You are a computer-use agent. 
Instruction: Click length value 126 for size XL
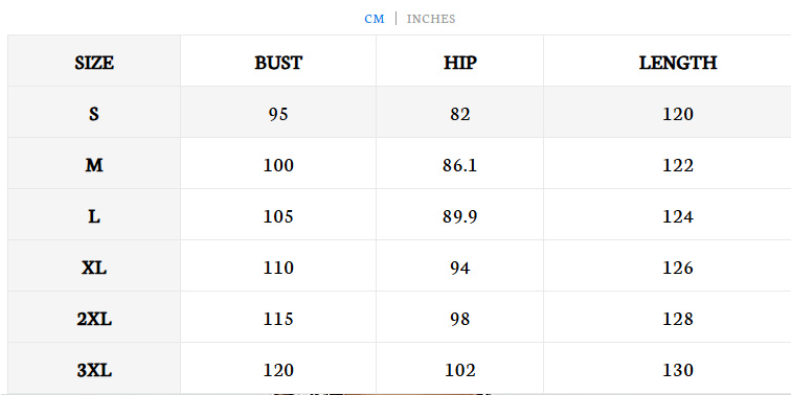point(678,268)
